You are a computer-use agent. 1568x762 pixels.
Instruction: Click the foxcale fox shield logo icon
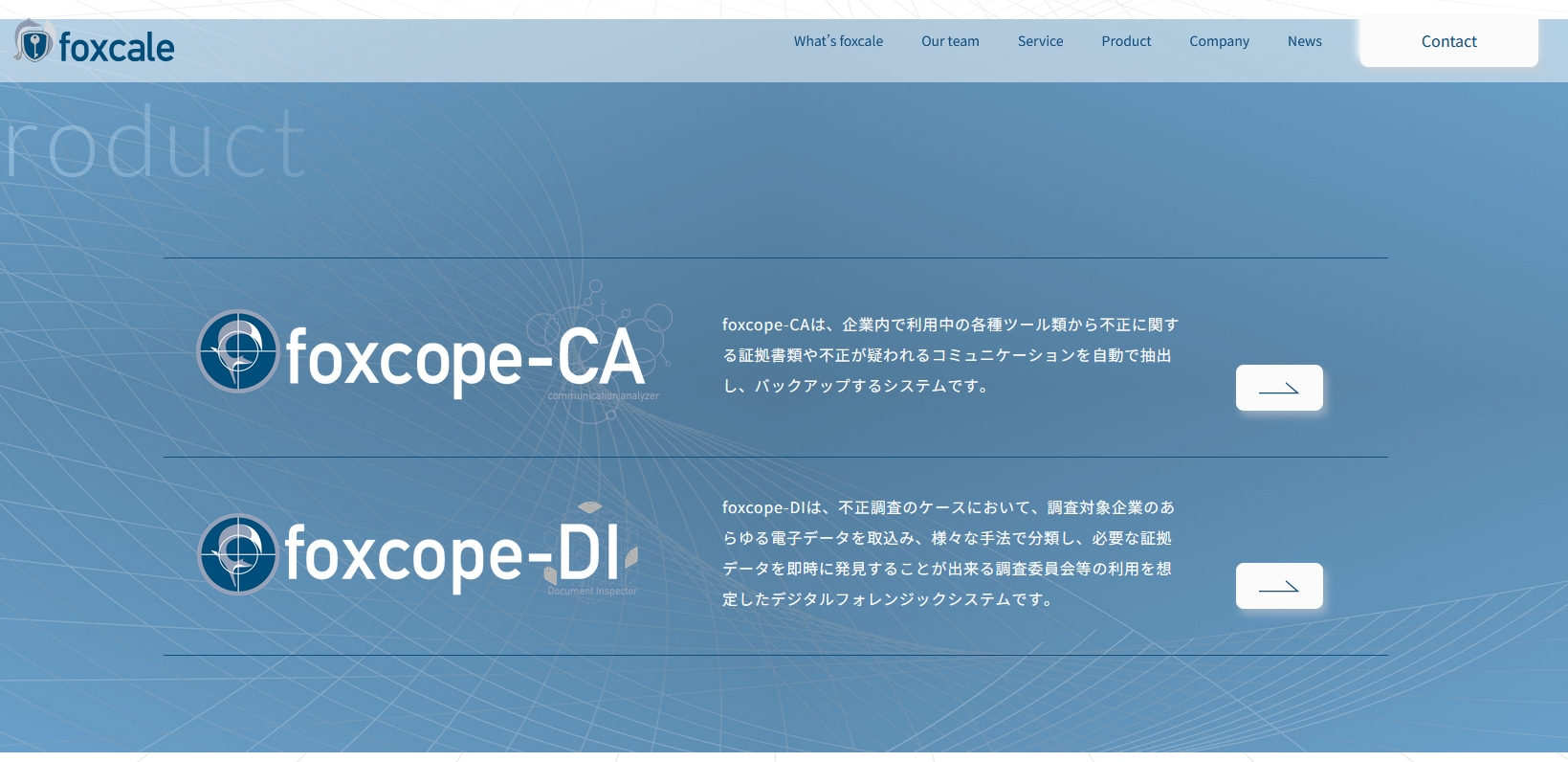pos(33,41)
